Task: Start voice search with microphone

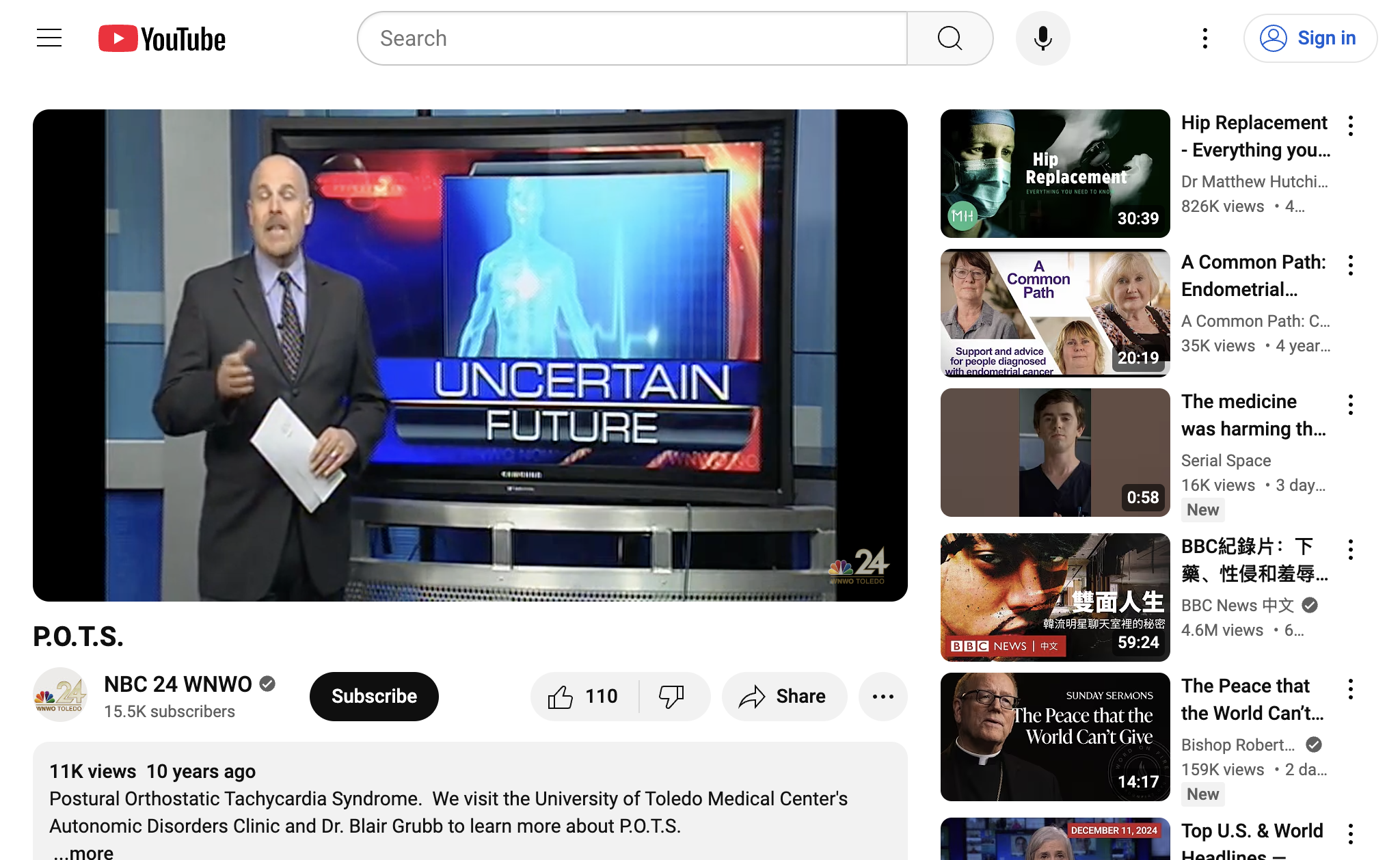Action: pos(1042,38)
